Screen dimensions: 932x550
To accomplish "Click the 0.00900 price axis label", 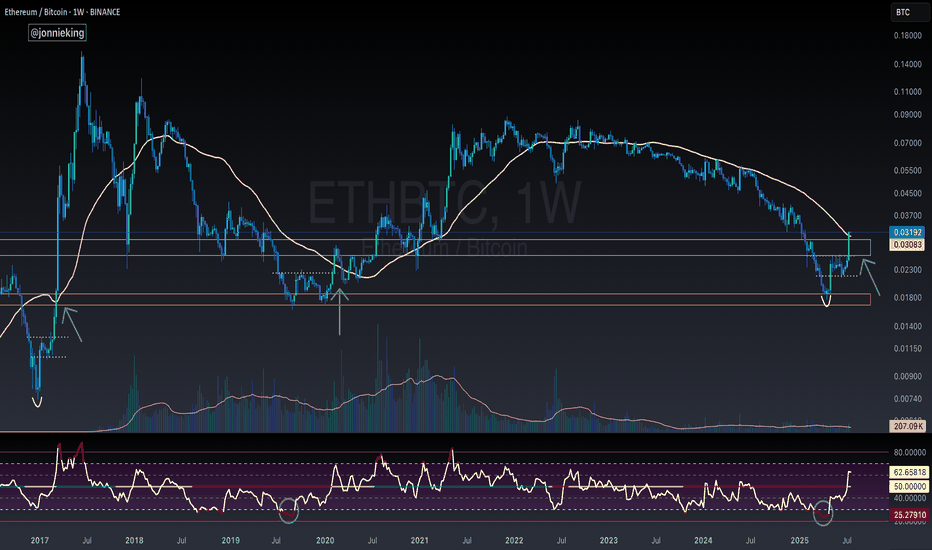I will tap(908, 376).
